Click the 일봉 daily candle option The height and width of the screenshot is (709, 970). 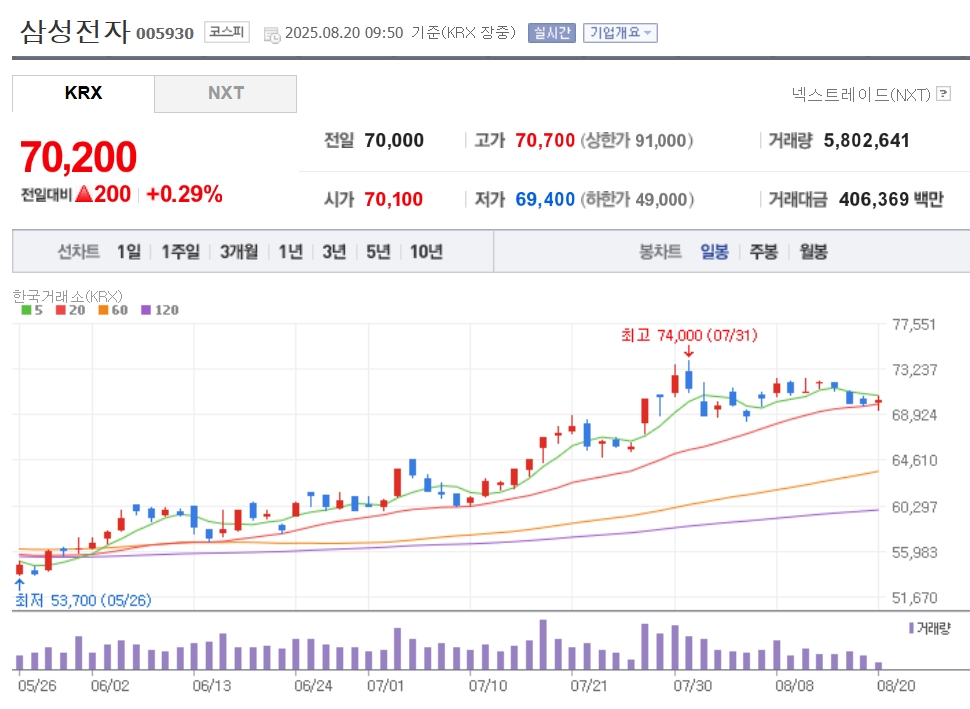pos(714,252)
